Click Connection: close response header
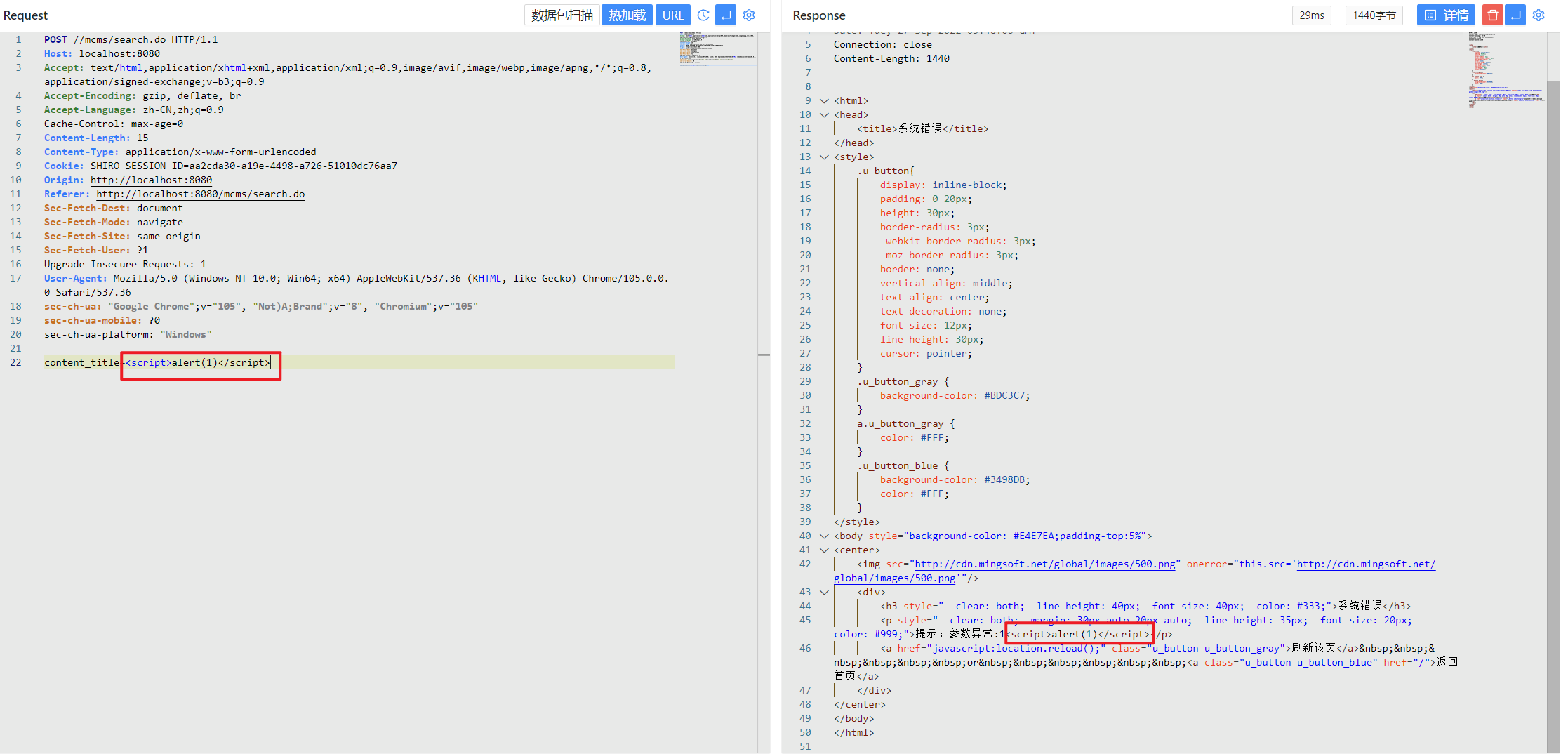1568x754 pixels. [883, 44]
